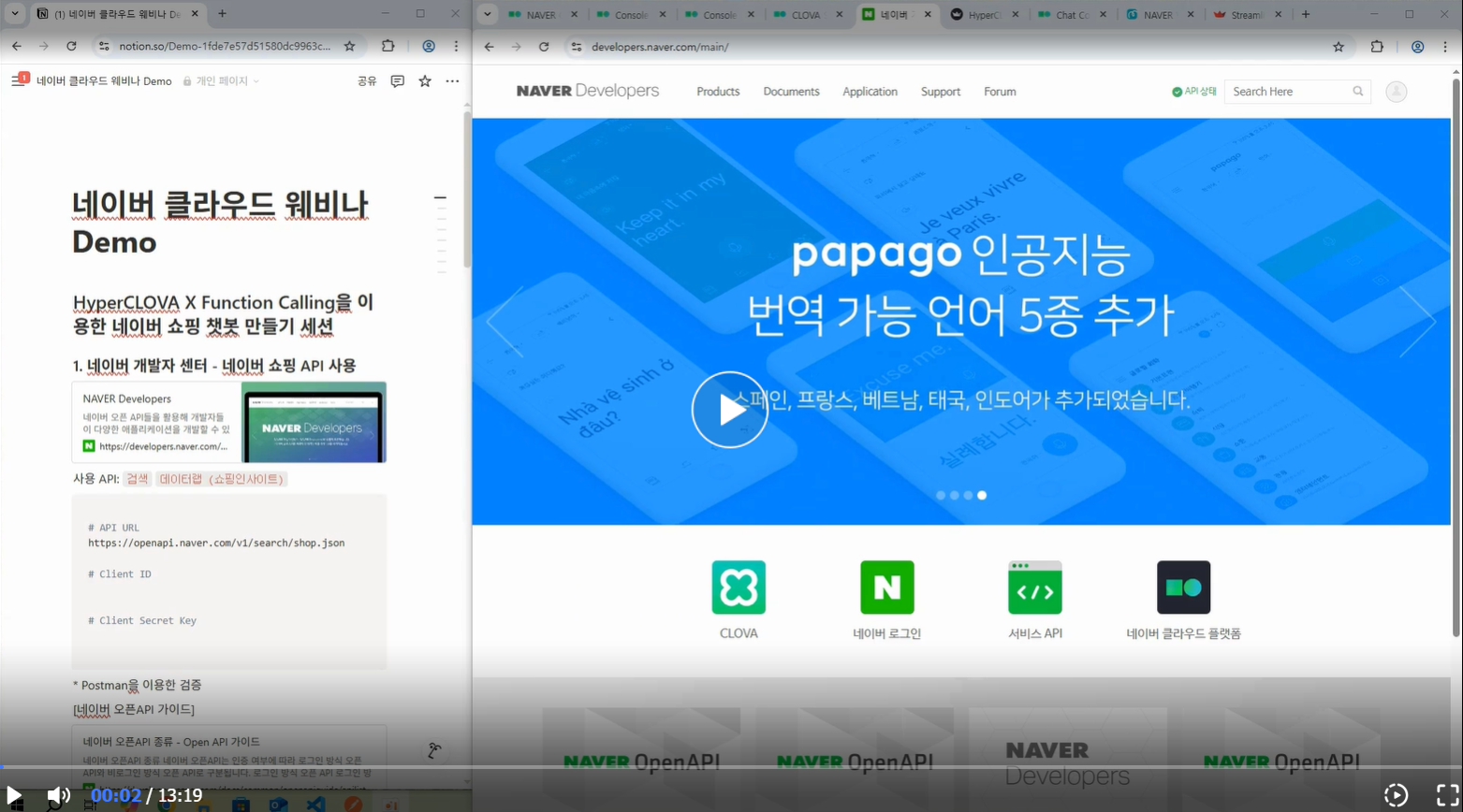Show next banner with right carousel arrow
1463x812 pixels.
point(1417,322)
